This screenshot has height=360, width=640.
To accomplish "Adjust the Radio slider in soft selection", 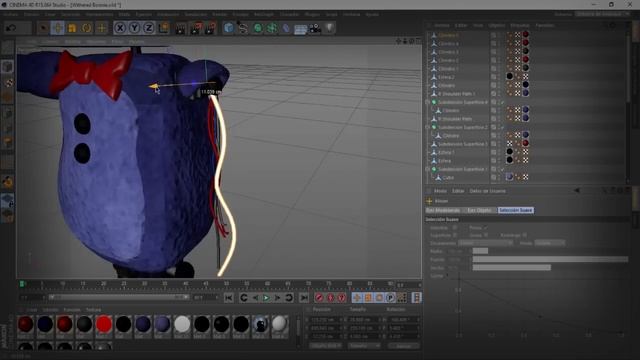I will tap(550, 251).
